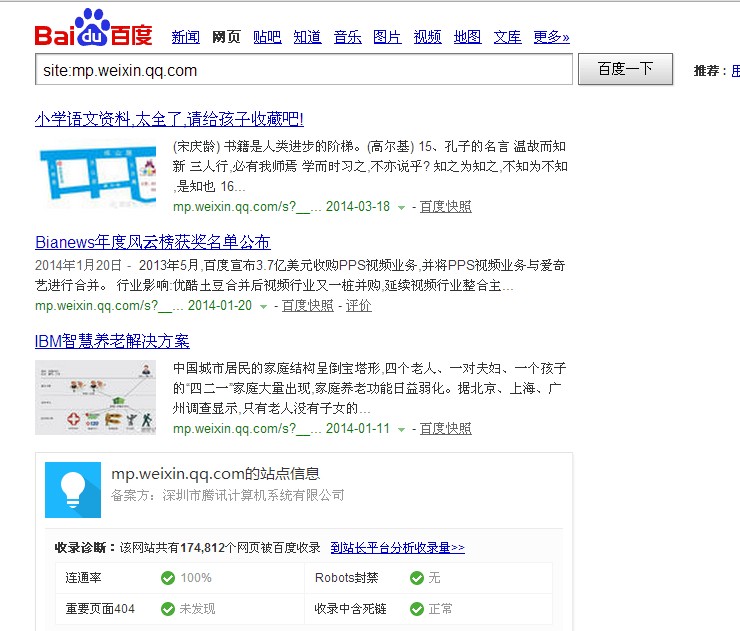
Task: Click green URL of 2014-03-18 result
Action: [247, 207]
